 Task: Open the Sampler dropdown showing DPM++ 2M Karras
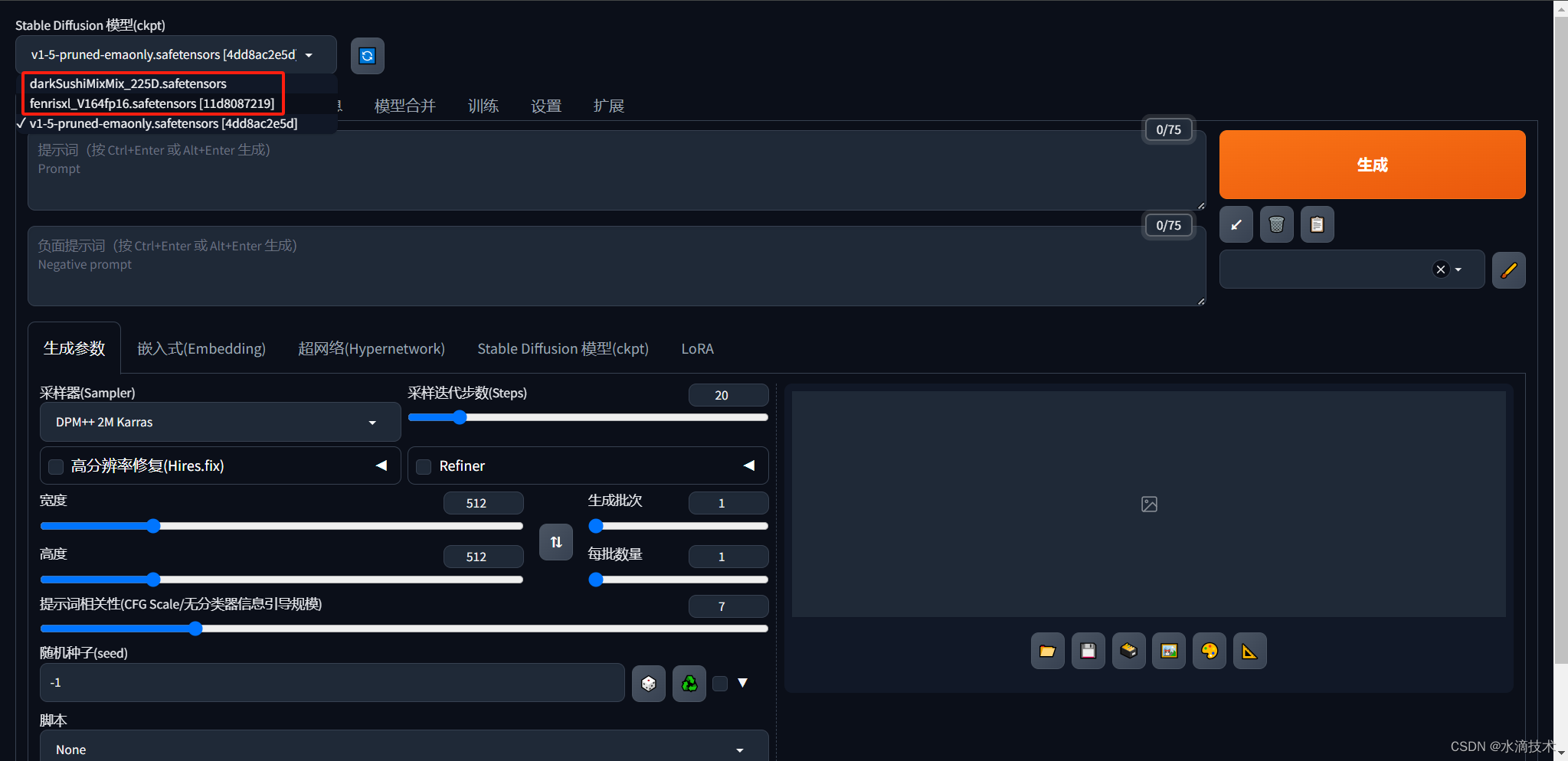(x=220, y=422)
